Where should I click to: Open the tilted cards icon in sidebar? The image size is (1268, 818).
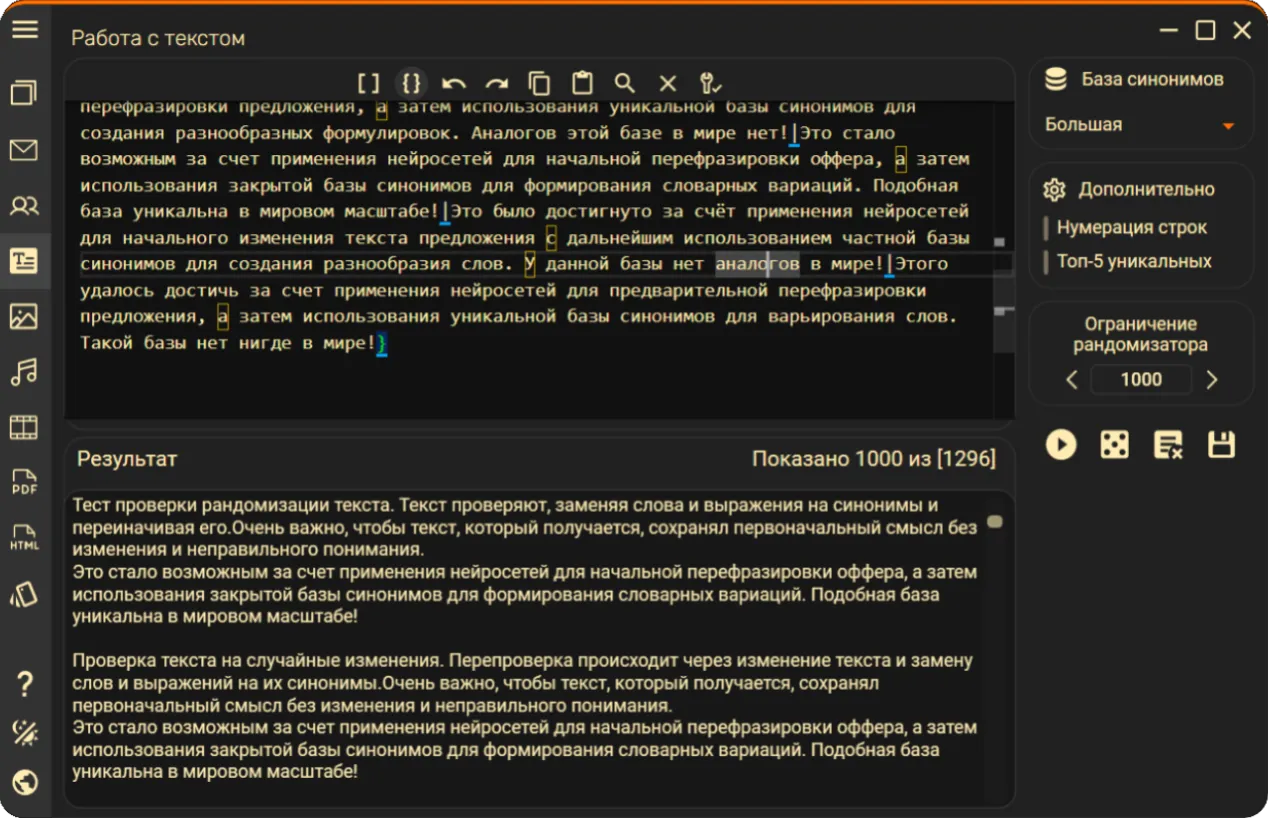(24, 594)
